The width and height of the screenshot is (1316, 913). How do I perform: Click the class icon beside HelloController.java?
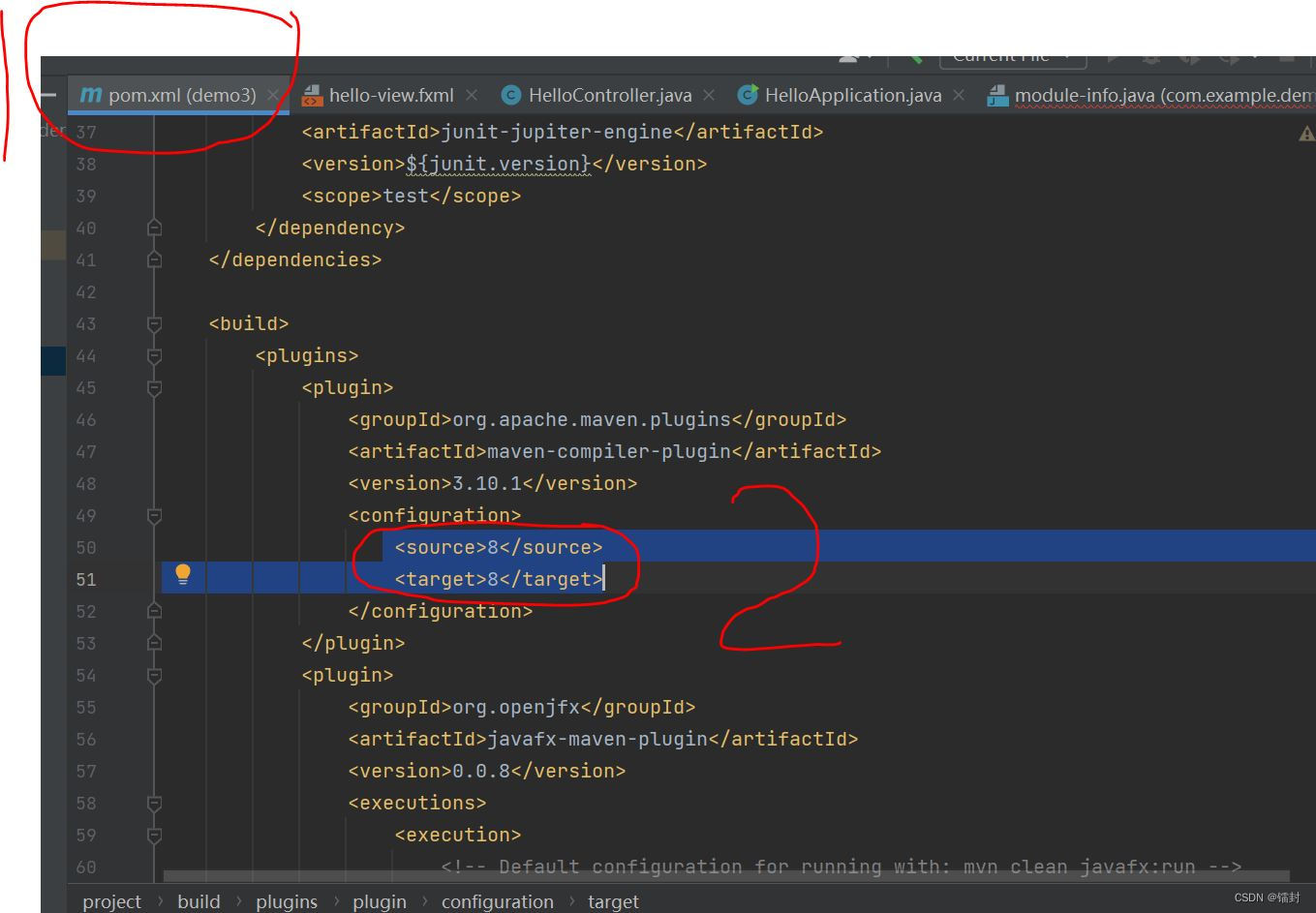point(510,95)
